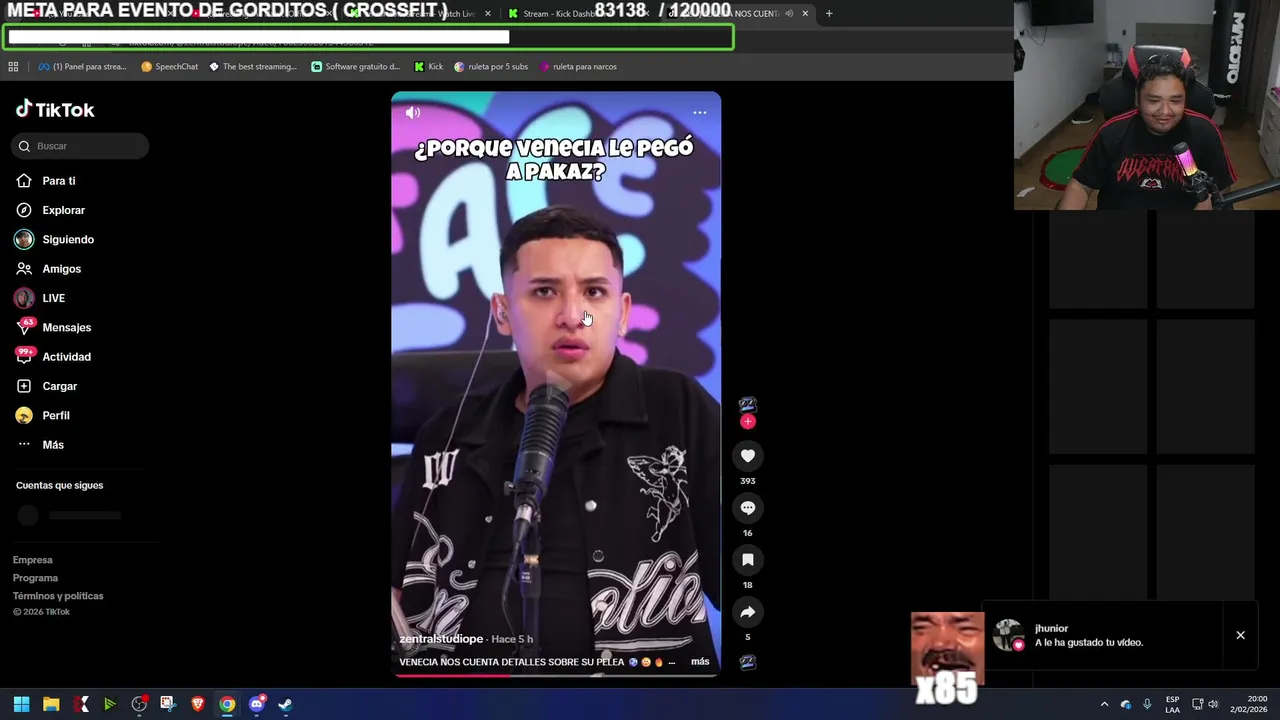Go to Siguiendo page
This screenshot has width=1280, height=720.
[x=68, y=240]
